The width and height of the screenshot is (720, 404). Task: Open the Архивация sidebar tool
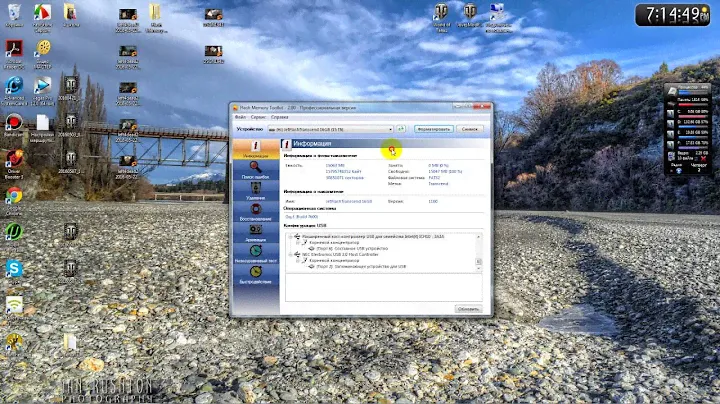(255, 233)
